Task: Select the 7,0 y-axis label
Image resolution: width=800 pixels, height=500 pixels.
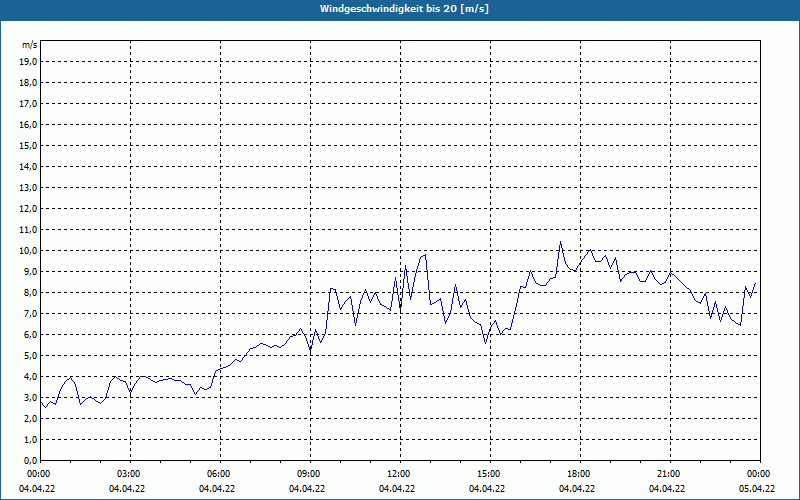Action: coord(31,313)
